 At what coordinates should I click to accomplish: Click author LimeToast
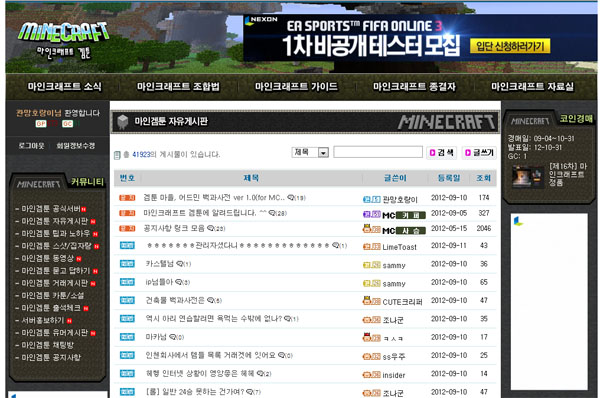pos(399,247)
